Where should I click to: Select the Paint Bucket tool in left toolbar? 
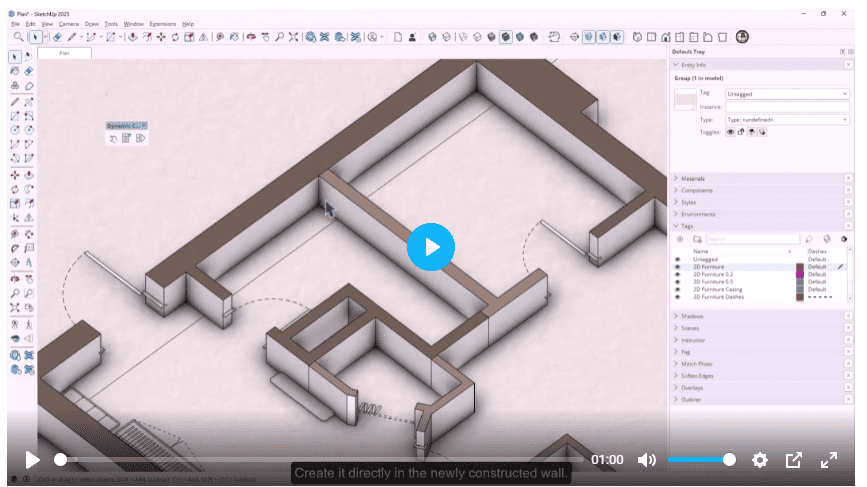coord(15,71)
